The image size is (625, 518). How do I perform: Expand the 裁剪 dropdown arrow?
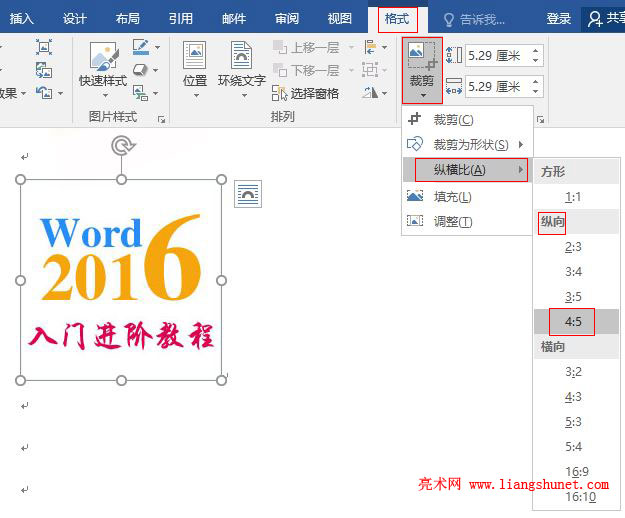point(423,96)
